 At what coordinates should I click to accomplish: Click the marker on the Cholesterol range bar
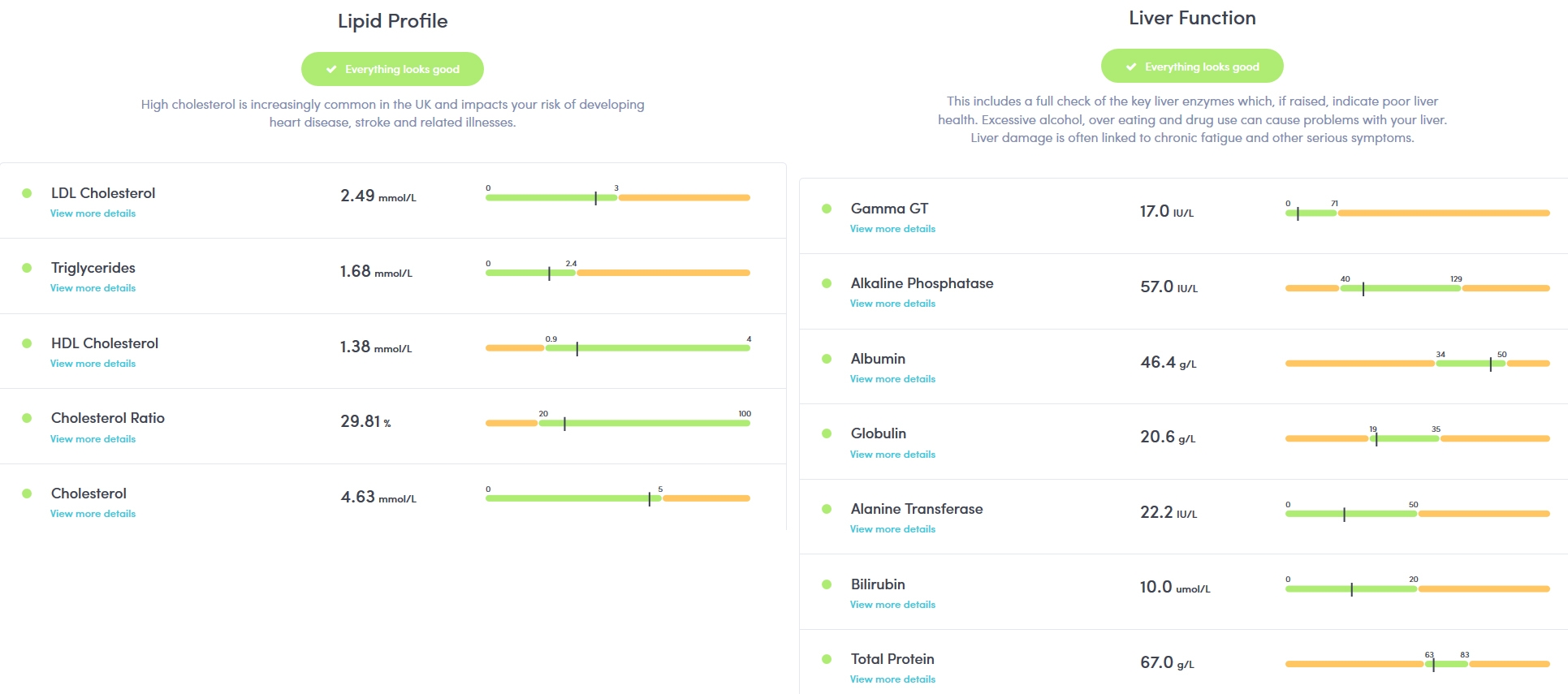coord(649,498)
